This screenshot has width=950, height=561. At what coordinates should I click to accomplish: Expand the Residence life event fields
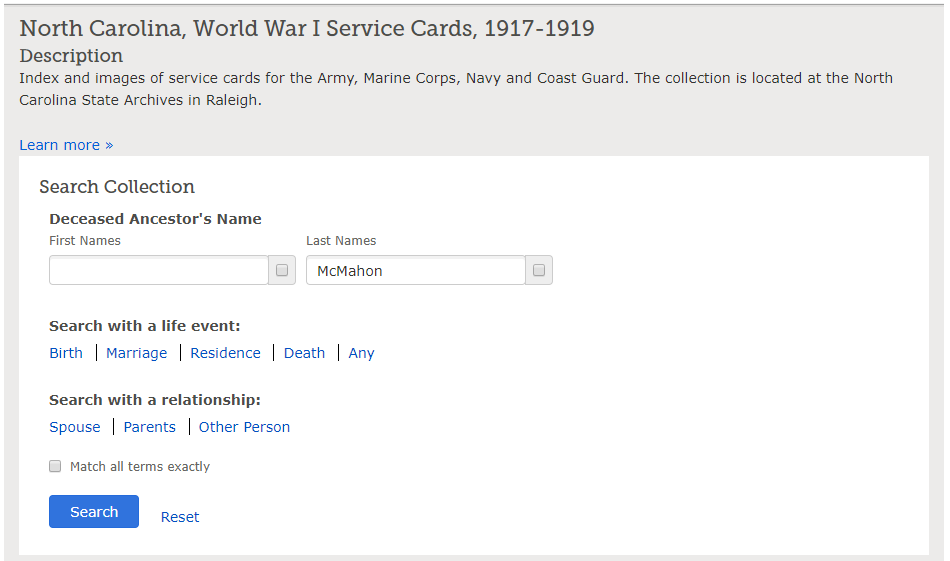225,353
